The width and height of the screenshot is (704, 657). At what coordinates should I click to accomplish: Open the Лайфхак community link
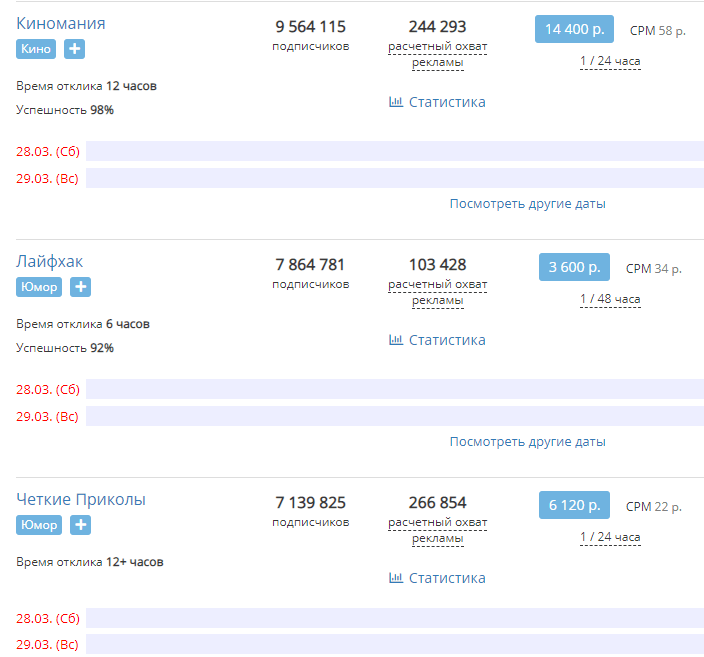(49, 261)
